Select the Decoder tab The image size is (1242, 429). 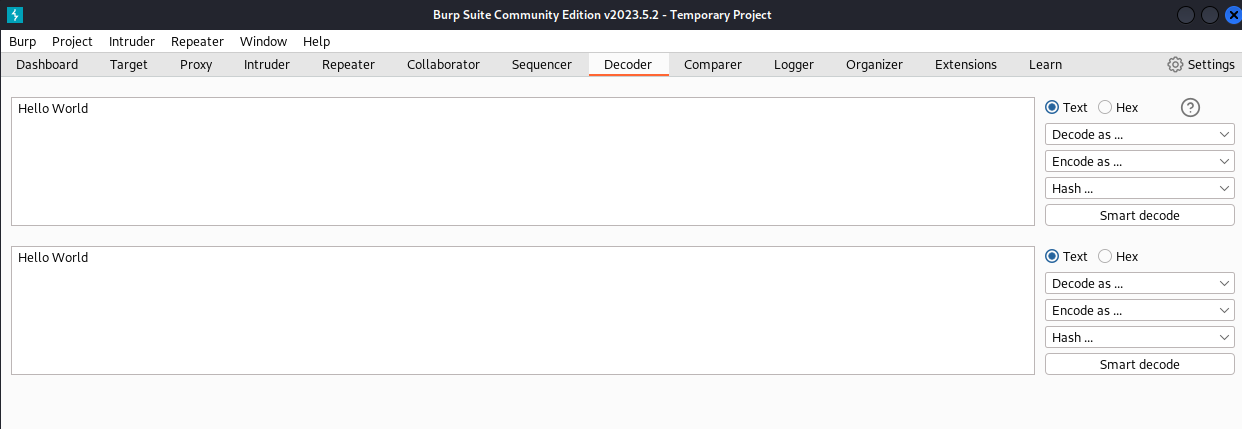point(628,64)
